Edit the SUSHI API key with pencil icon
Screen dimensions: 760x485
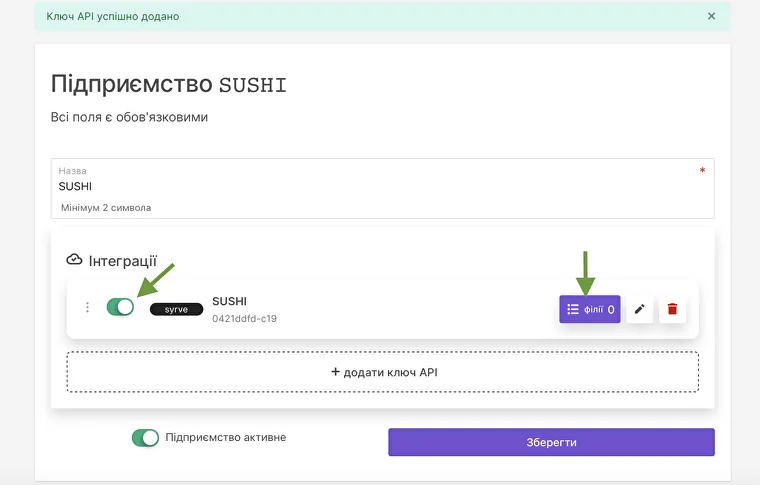pyautogui.click(x=639, y=309)
